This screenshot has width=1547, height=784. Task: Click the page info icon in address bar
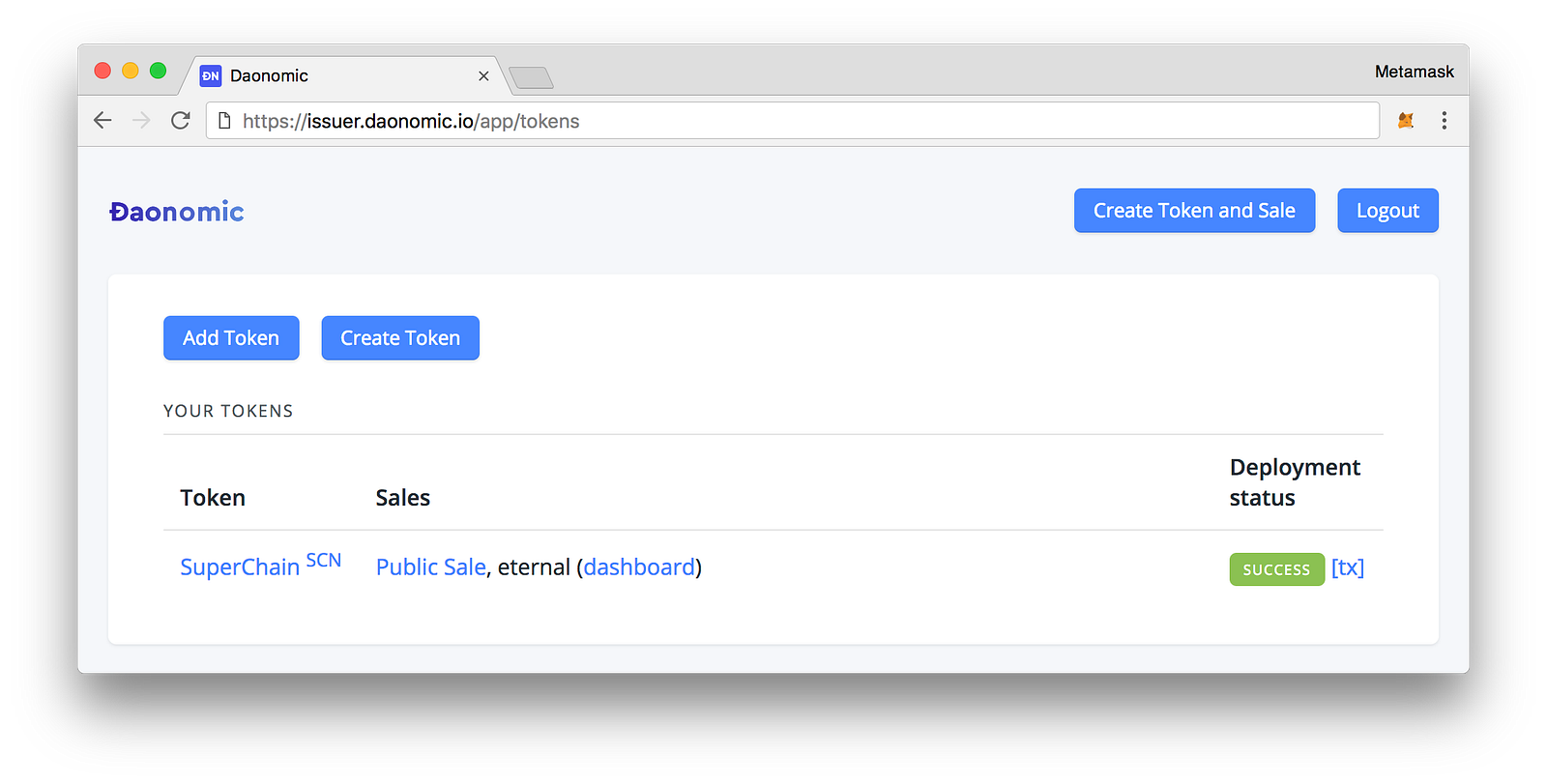pyautogui.click(x=224, y=121)
